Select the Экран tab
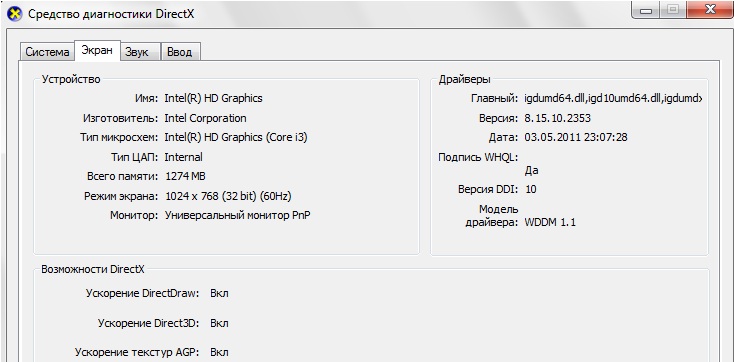Screen dimensions: 734x362 point(97,51)
